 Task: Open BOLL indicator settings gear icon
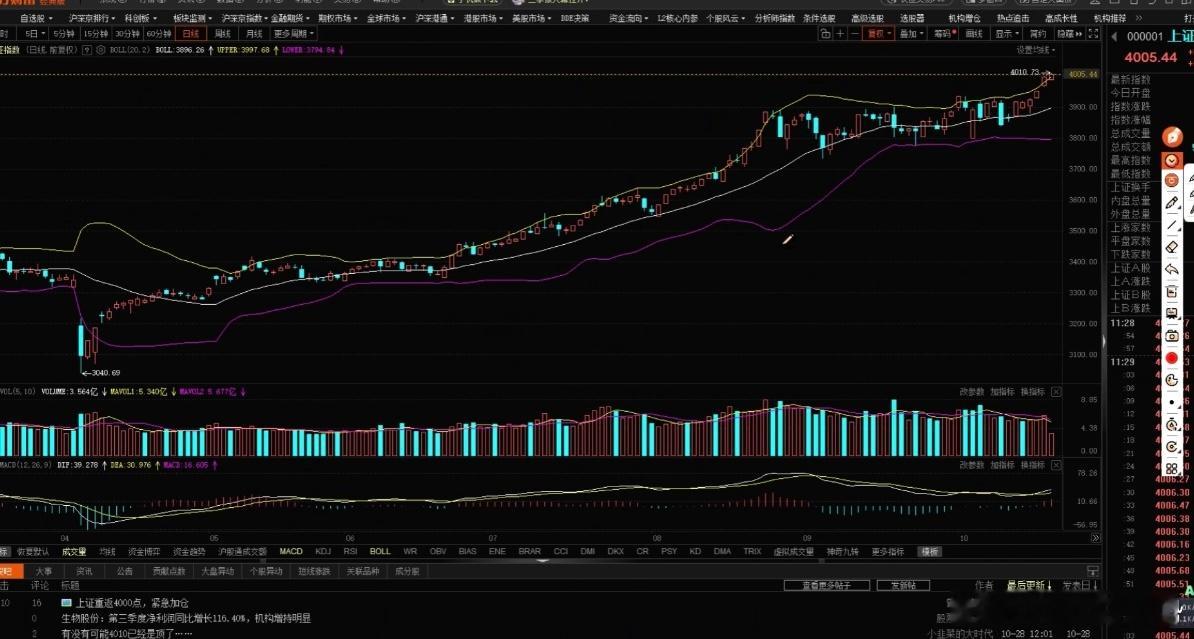coord(100,50)
